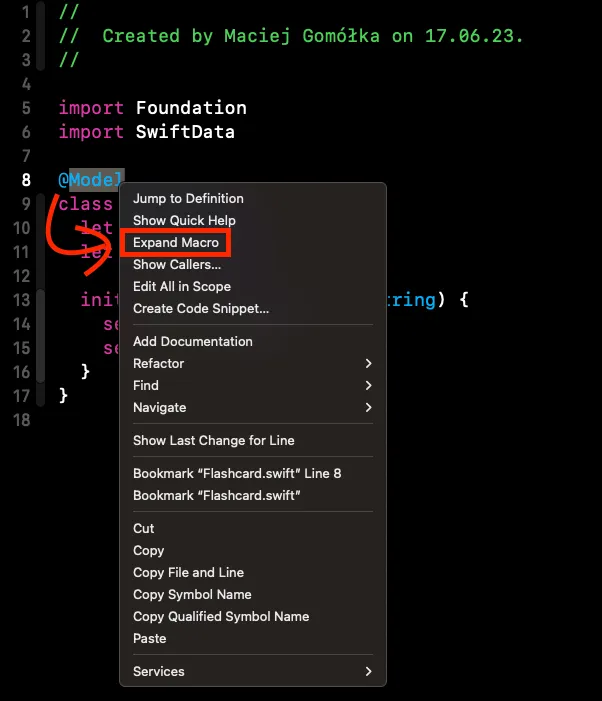The width and height of the screenshot is (602, 701).
Task: Bookmark "Flashcard.swift" Line 8
Action: (237, 473)
